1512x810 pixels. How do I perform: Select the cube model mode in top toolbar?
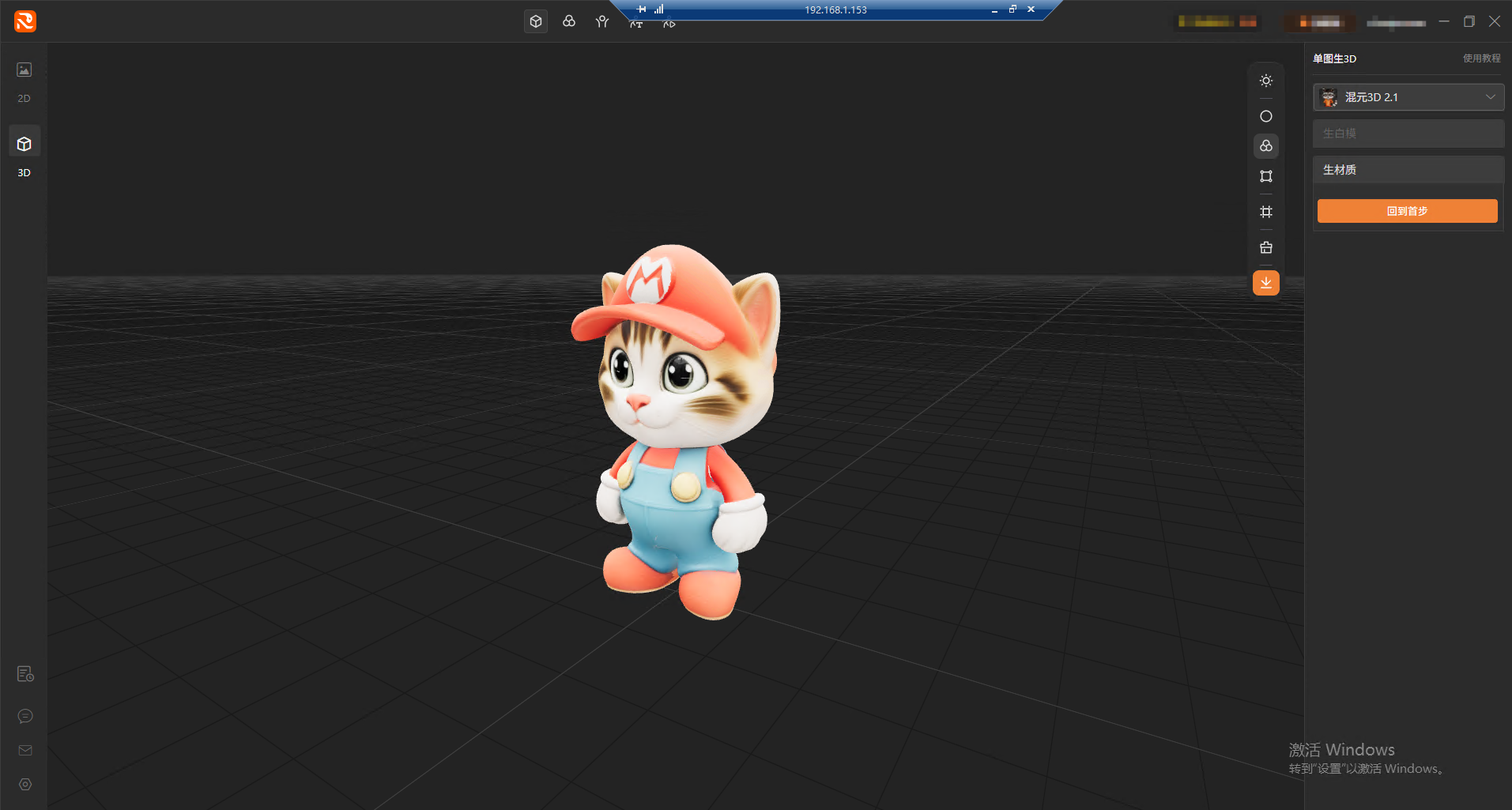coord(536,21)
